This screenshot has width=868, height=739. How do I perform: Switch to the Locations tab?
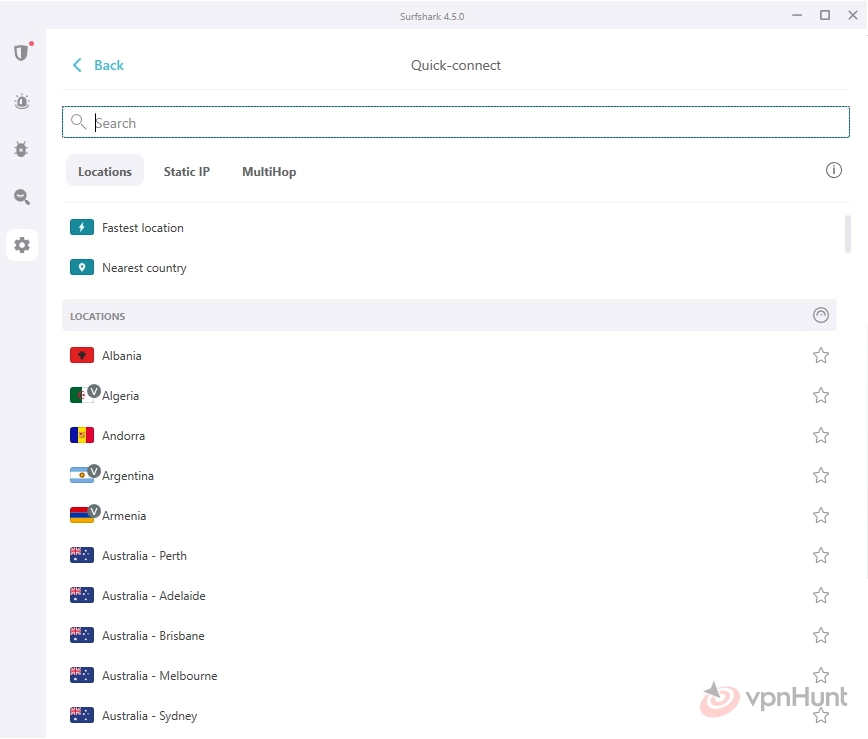[105, 172]
